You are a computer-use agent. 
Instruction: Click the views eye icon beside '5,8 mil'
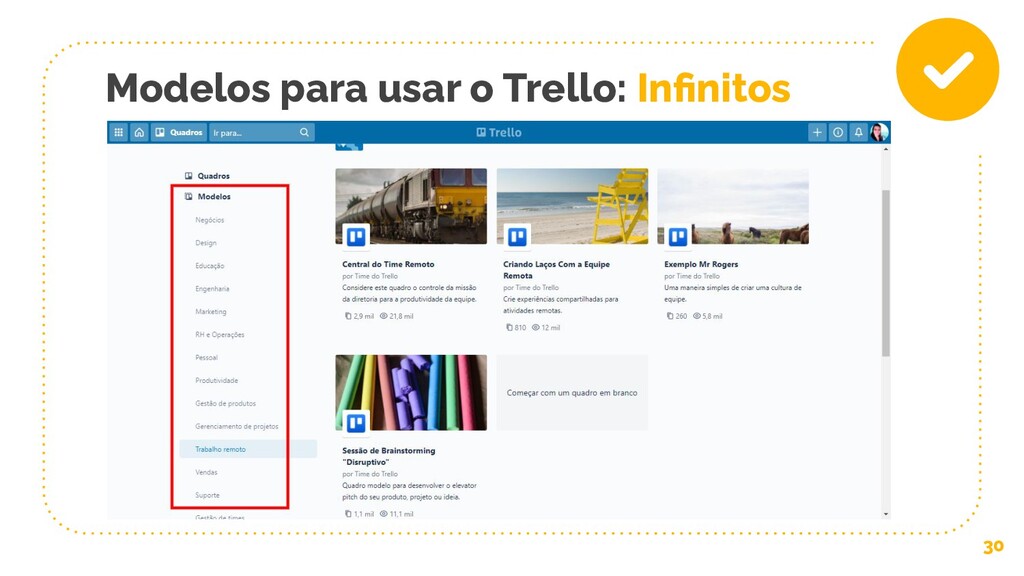697,316
